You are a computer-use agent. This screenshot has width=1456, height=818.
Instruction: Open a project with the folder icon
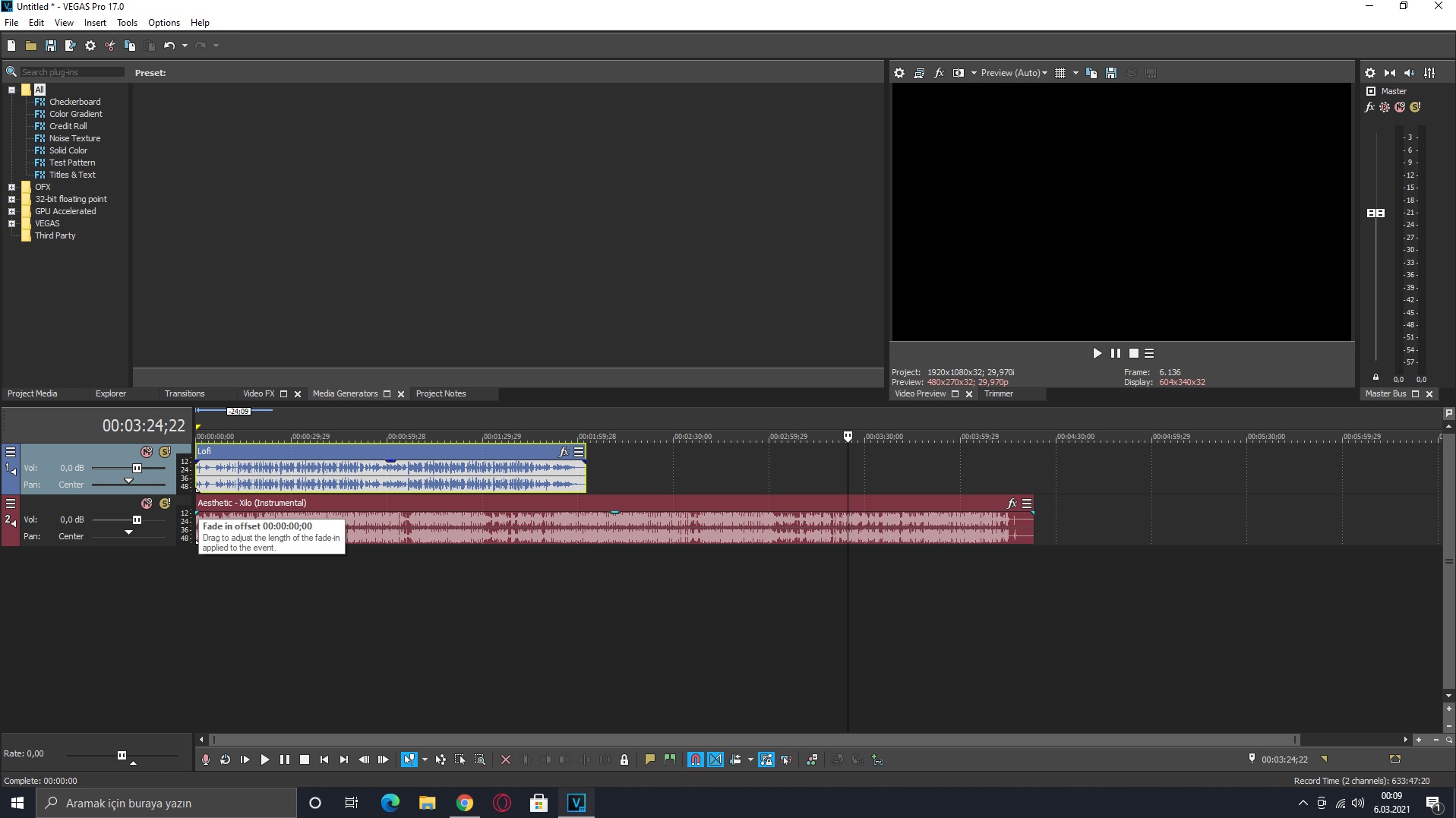[31, 46]
